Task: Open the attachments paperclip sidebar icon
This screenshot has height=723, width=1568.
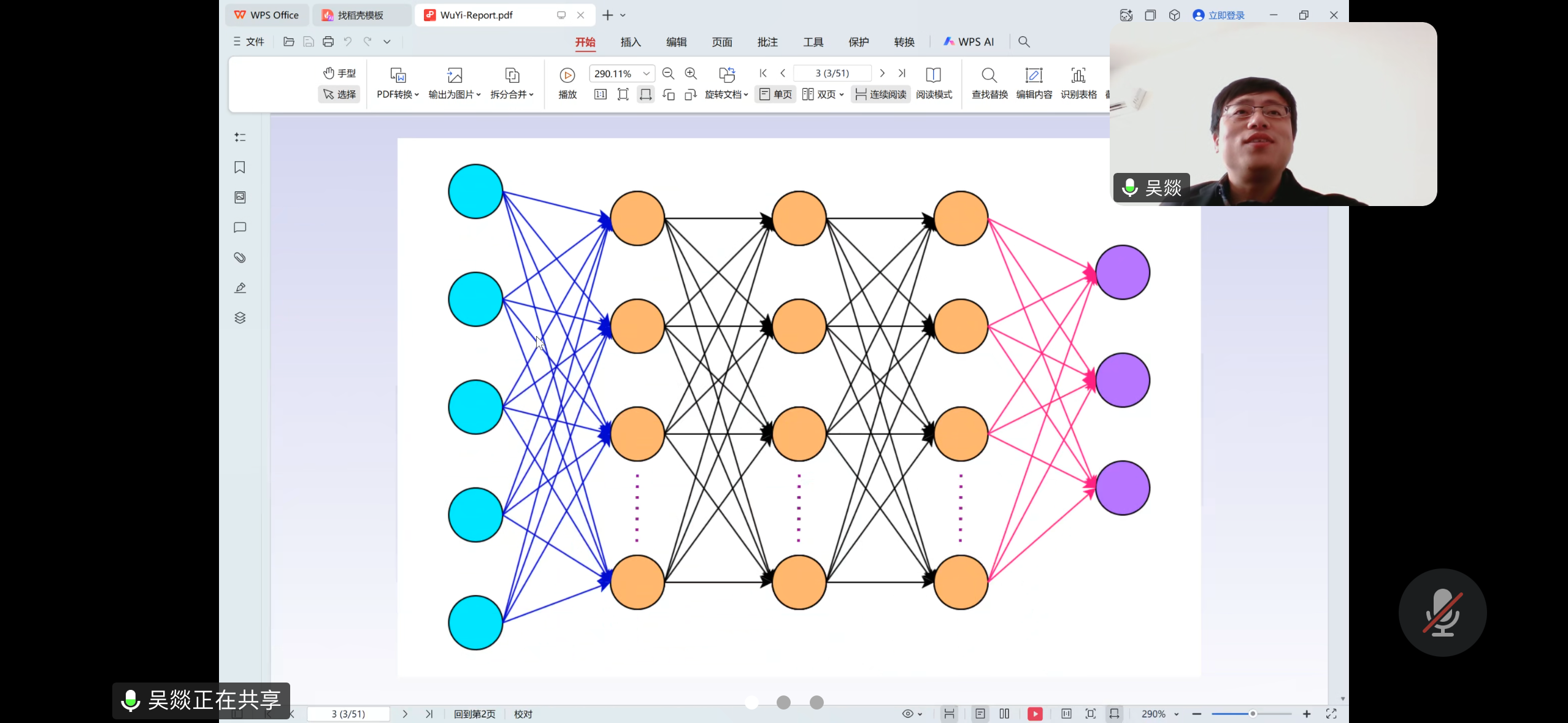Action: point(240,258)
